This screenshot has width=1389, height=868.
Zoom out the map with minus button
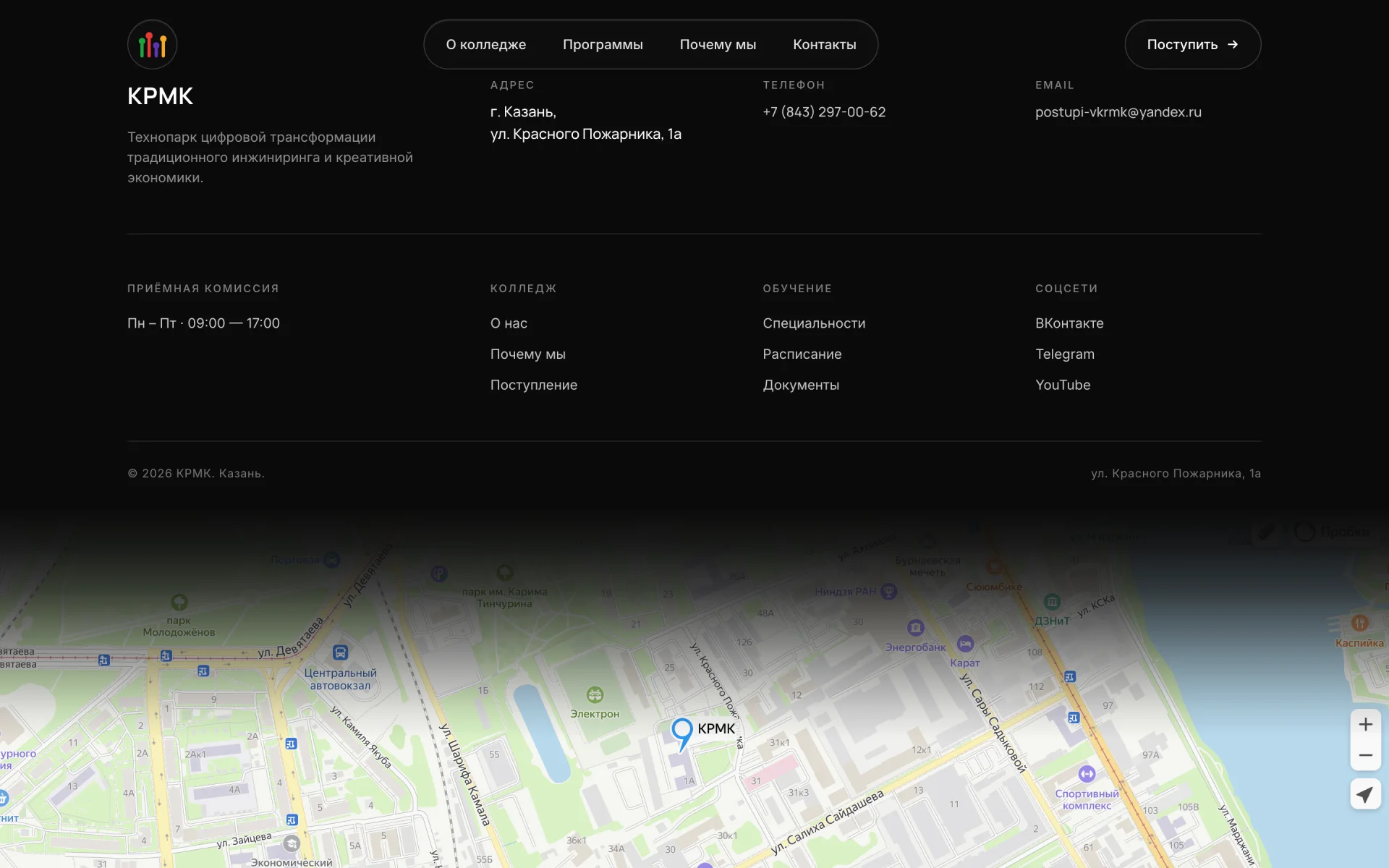click(x=1366, y=755)
